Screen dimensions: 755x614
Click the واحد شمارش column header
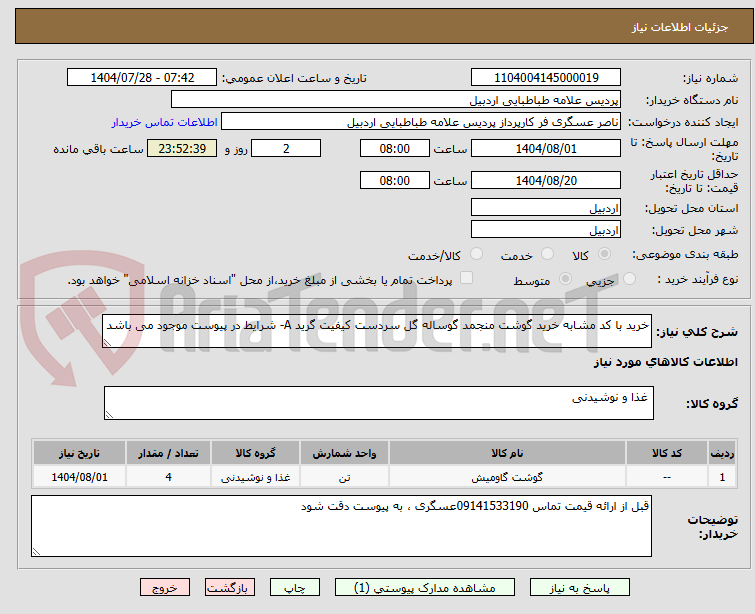(344, 453)
